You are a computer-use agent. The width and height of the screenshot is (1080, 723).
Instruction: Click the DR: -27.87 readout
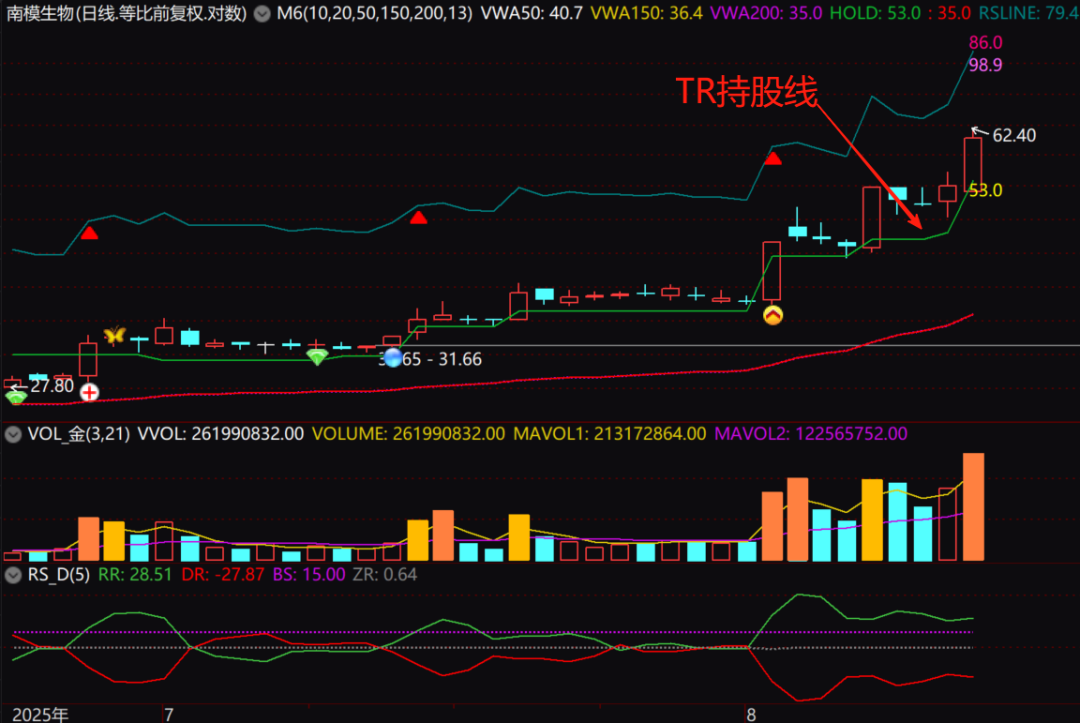(x=222, y=575)
